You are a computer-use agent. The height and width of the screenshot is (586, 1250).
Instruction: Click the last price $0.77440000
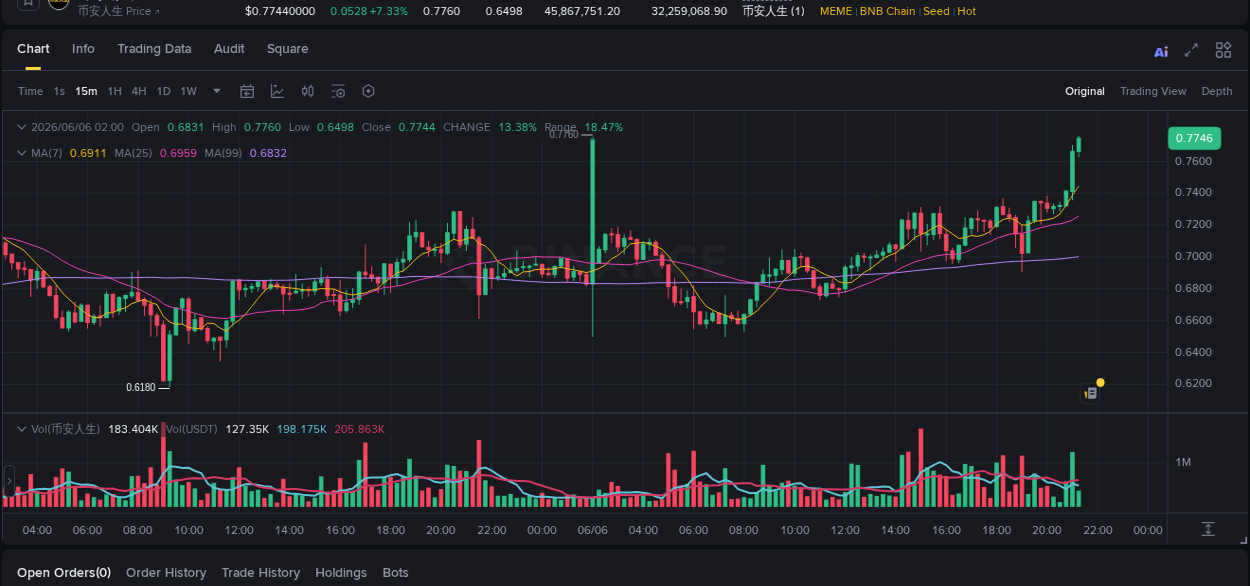[280, 11]
